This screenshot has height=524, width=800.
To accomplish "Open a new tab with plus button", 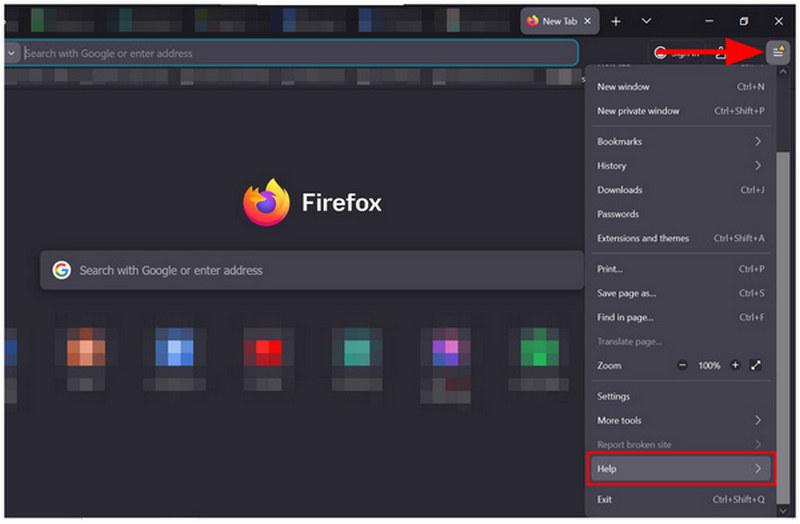I will 616,21.
